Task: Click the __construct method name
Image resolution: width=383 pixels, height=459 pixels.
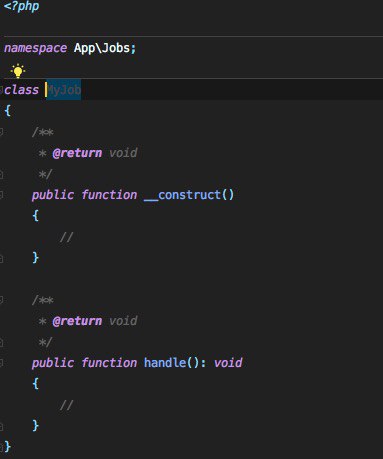Action: [182, 195]
